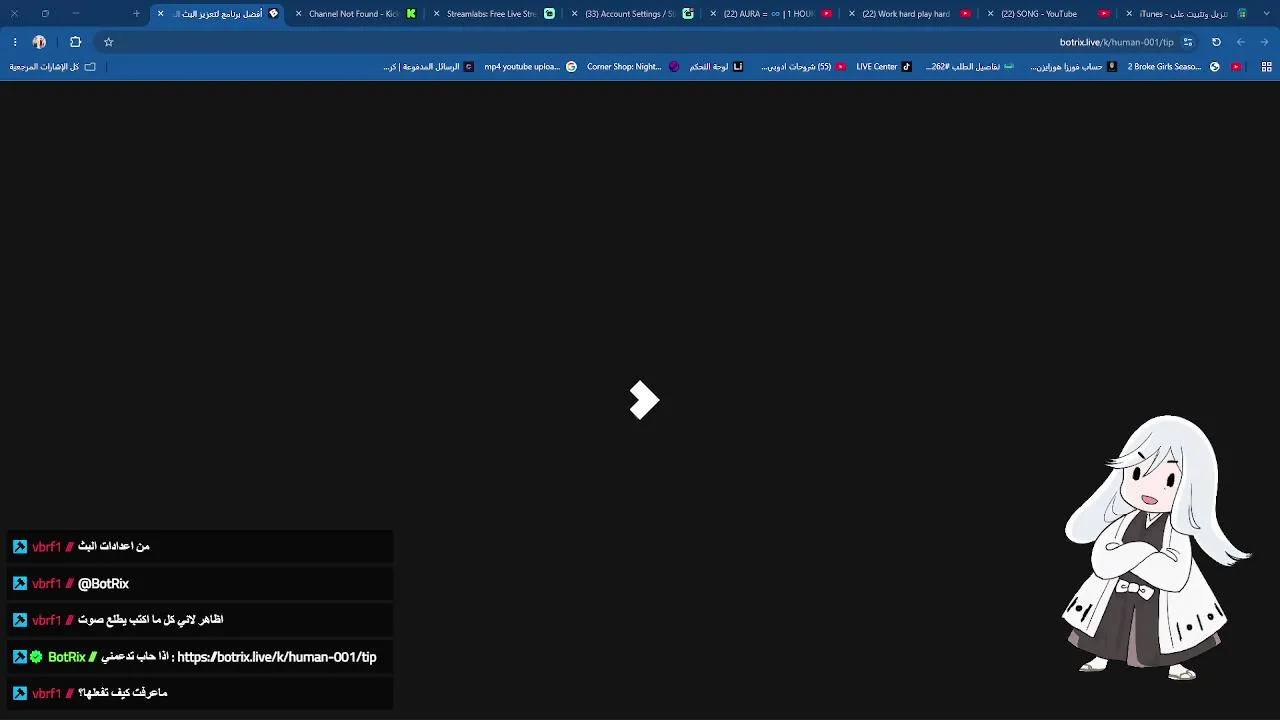Open a new tab with the plus button
This screenshot has width=1280, height=720.
[136, 14]
